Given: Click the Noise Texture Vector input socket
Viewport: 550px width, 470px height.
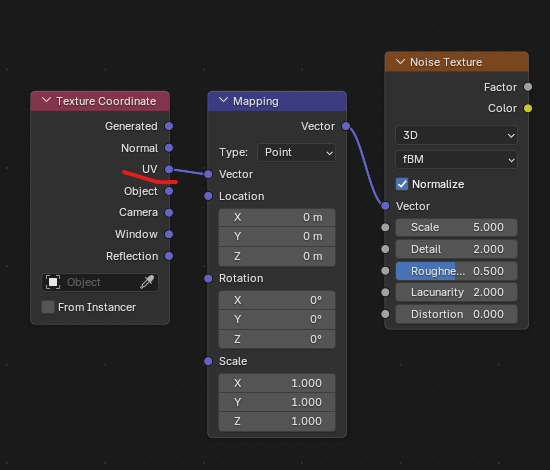Looking at the screenshot, I should tap(385, 206).
